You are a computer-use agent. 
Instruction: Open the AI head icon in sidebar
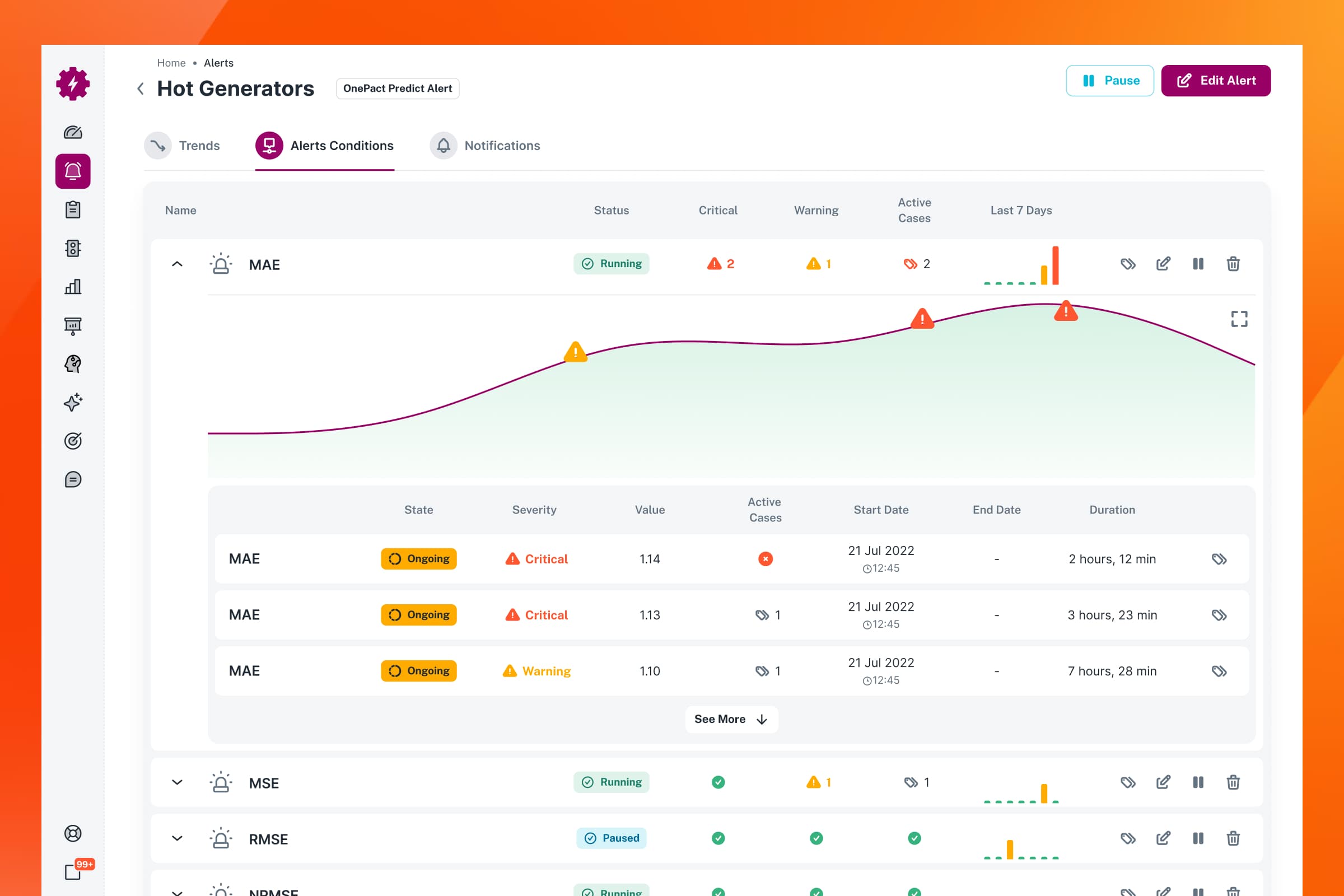click(x=73, y=363)
